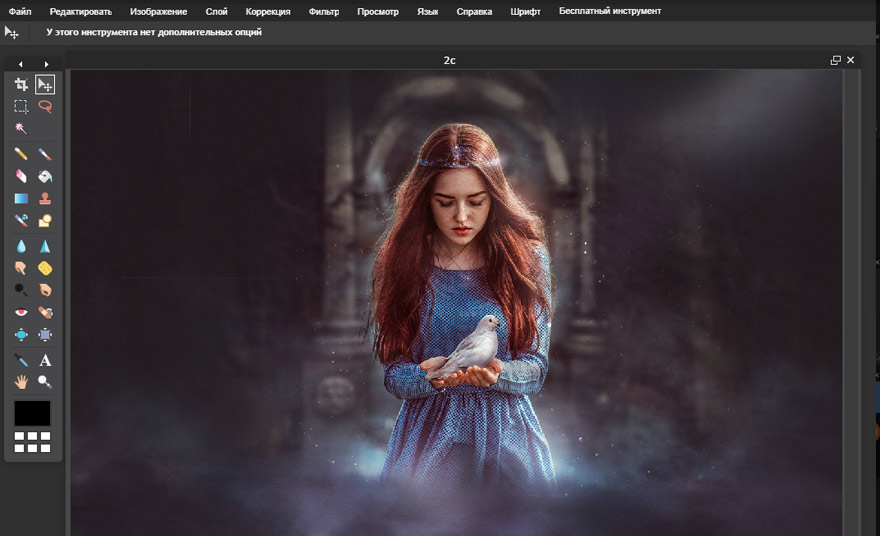Select the Lasso tool
Screen dimensions: 880x536
point(45,106)
